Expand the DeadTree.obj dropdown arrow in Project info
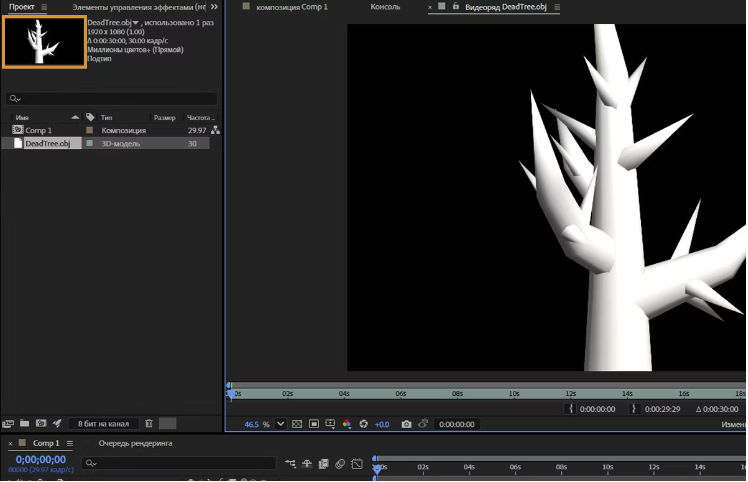748x482 pixels. 135,23
